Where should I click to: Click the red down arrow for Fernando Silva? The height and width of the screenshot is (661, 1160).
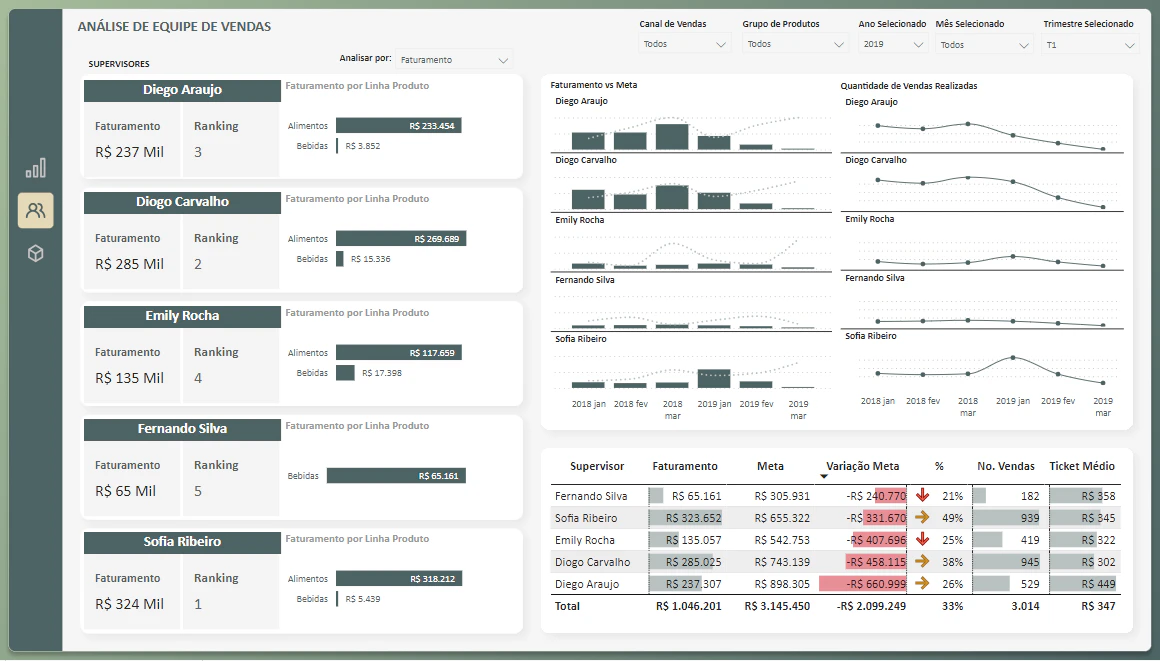[922, 495]
